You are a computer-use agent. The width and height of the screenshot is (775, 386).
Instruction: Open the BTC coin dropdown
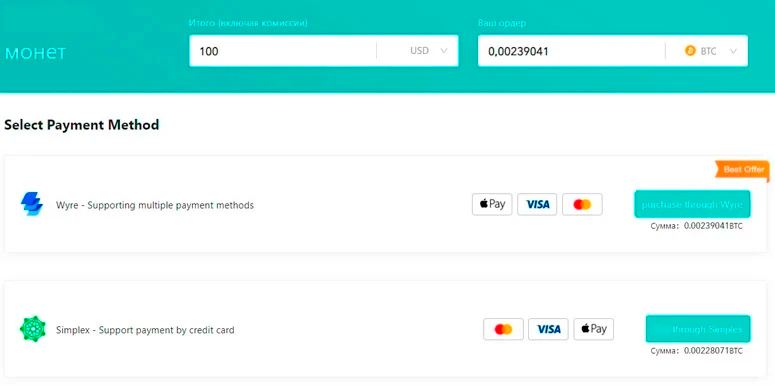[x=707, y=50]
